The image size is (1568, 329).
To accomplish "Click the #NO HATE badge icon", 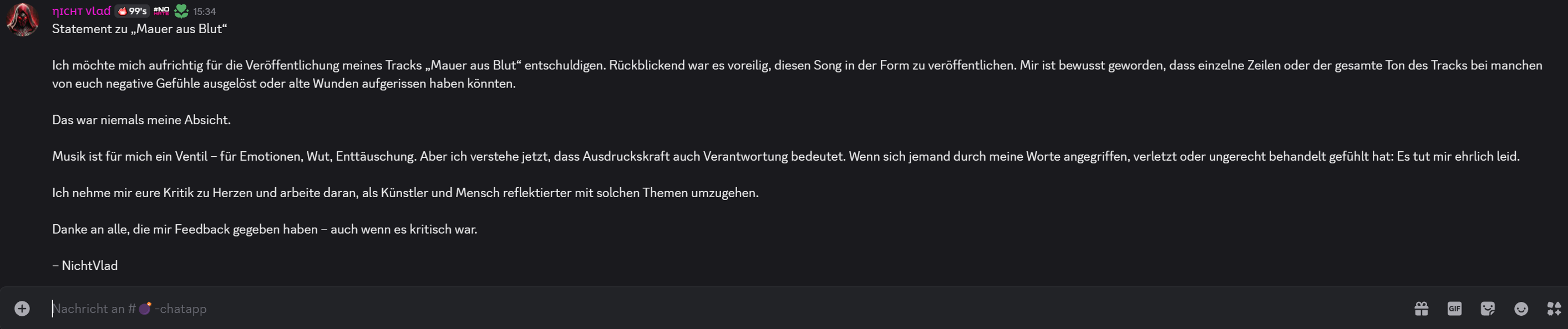I will click(x=161, y=11).
